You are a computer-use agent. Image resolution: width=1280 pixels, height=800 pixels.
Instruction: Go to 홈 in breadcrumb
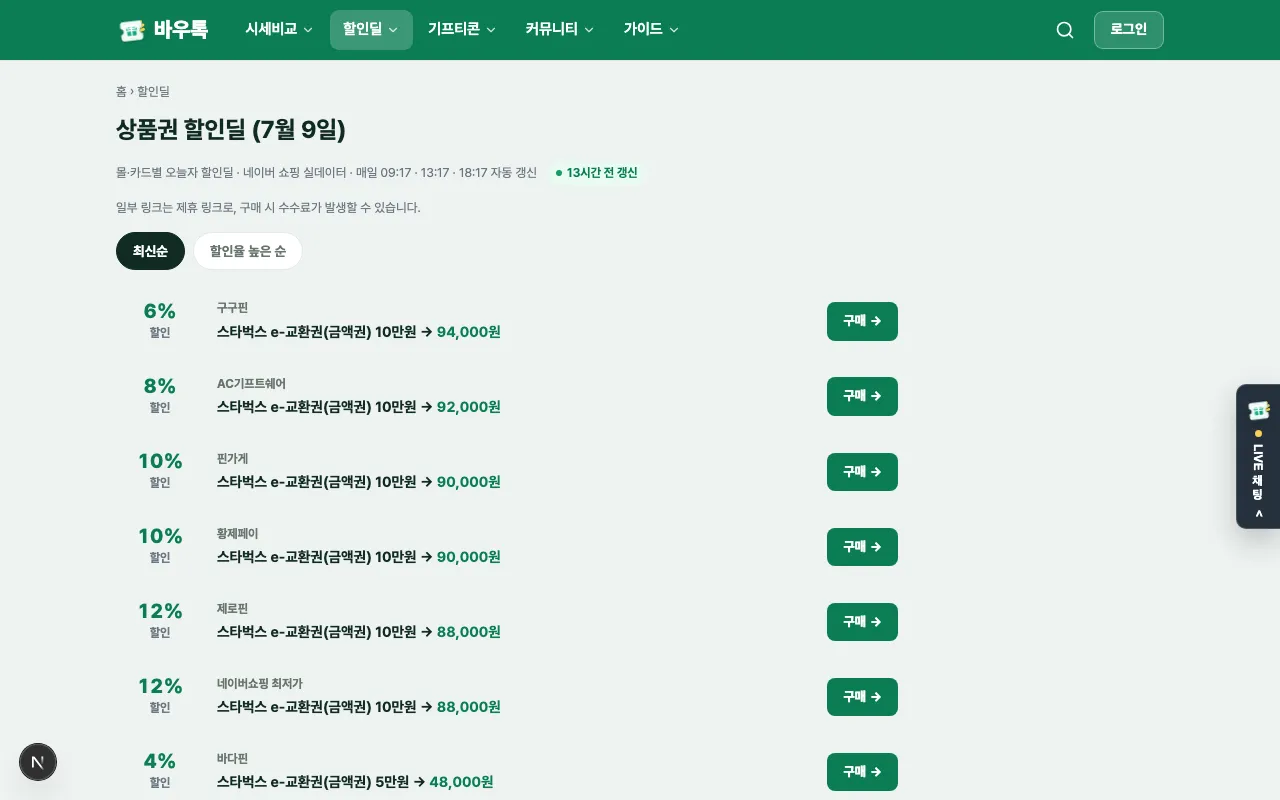(121, 91)
